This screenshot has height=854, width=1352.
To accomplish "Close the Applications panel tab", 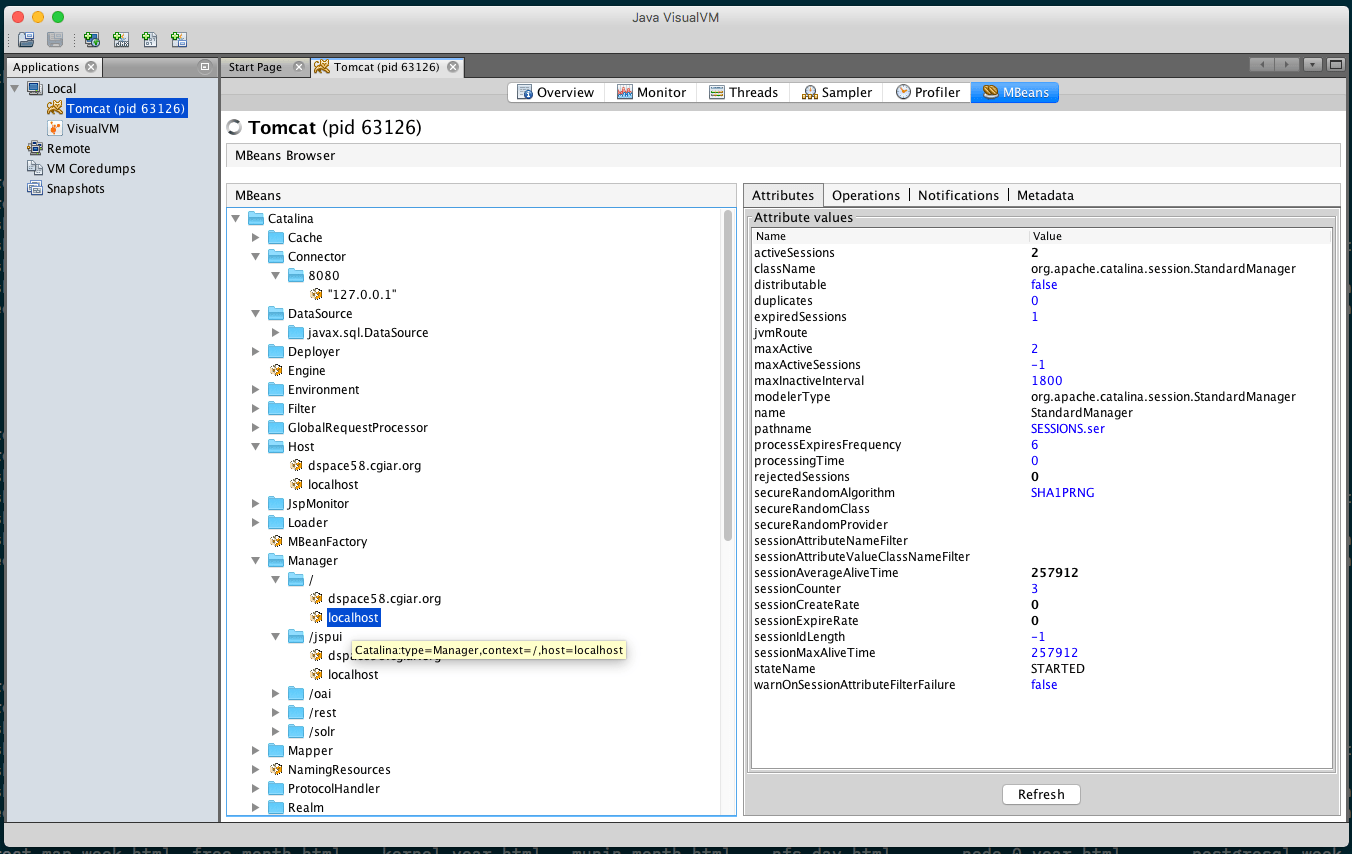I will (x=91, y=67).
